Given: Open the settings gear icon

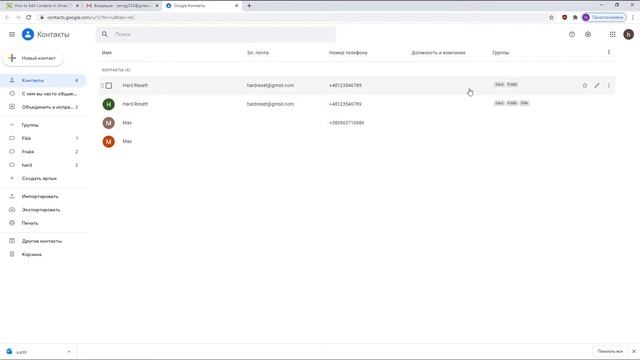Looking at the screenshot, I should (588, 35).
